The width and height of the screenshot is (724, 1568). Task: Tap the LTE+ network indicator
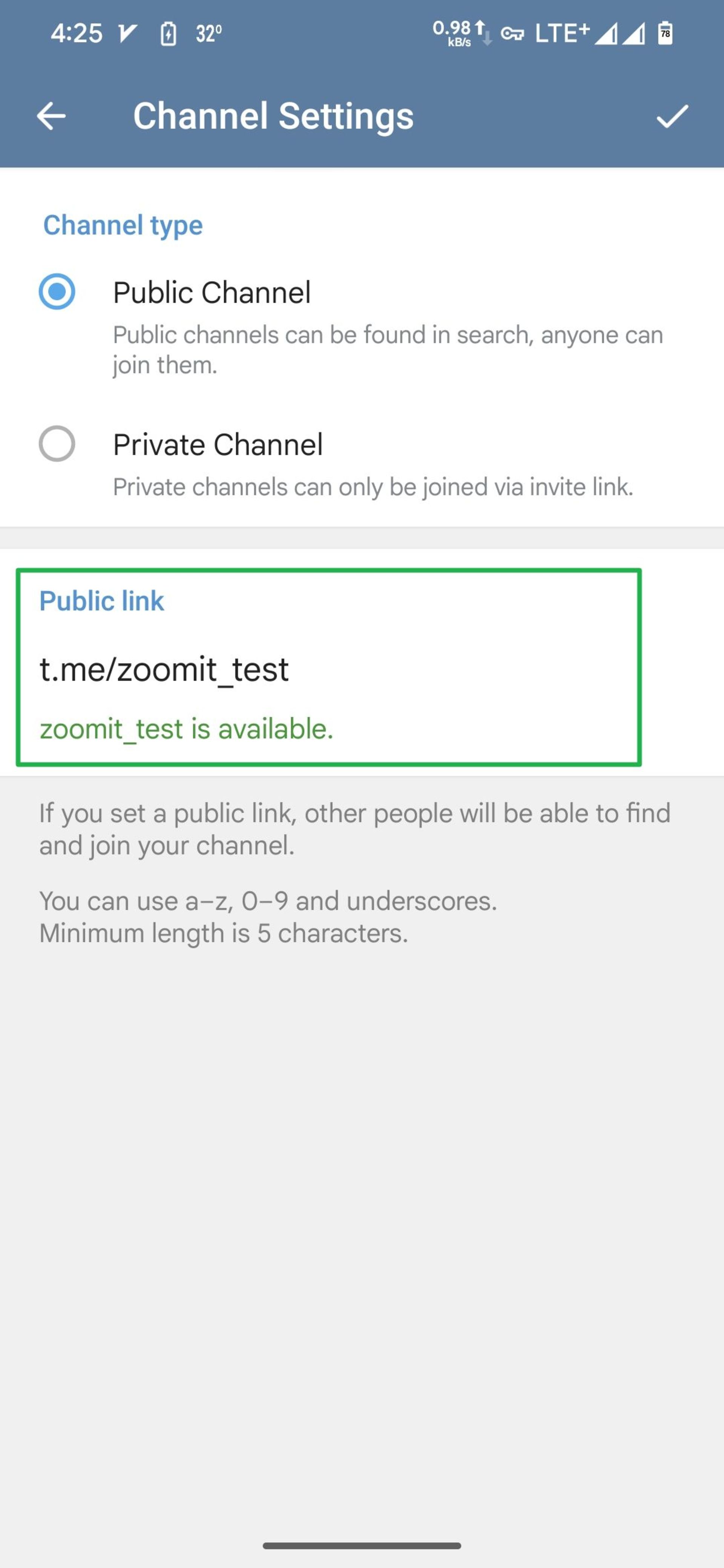tap(561, 34)
